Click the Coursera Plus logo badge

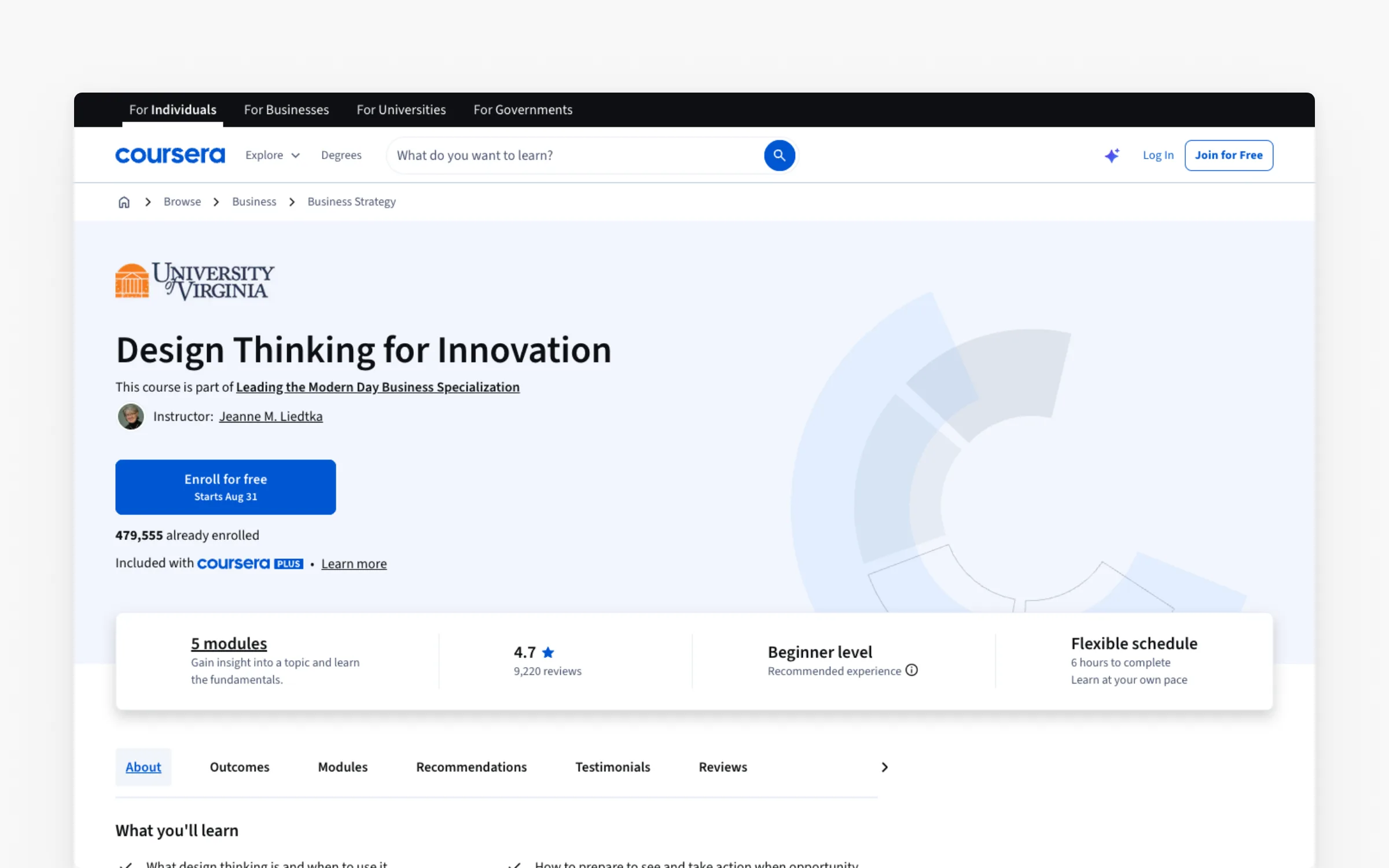pyautogui.click(x=250, y=564)
